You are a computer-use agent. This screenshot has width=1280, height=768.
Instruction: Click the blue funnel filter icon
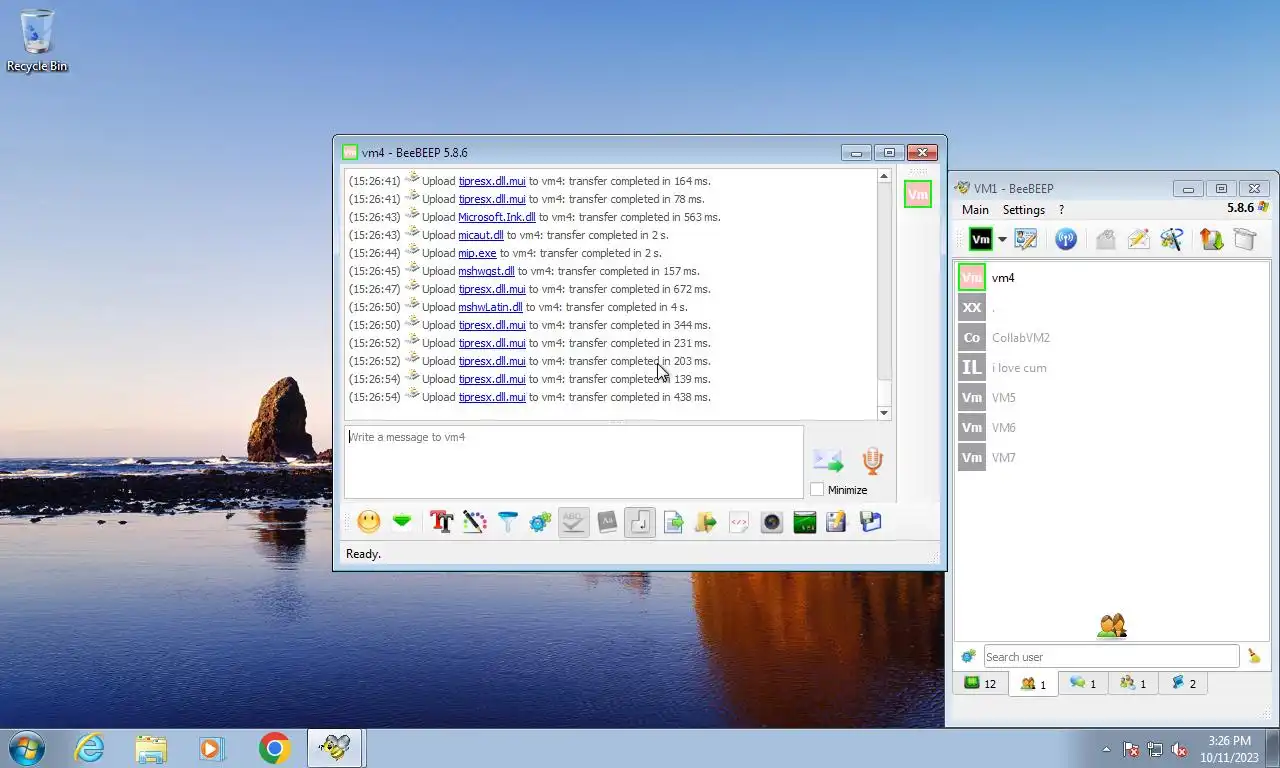pyautogui.click(x=507, y=522)
